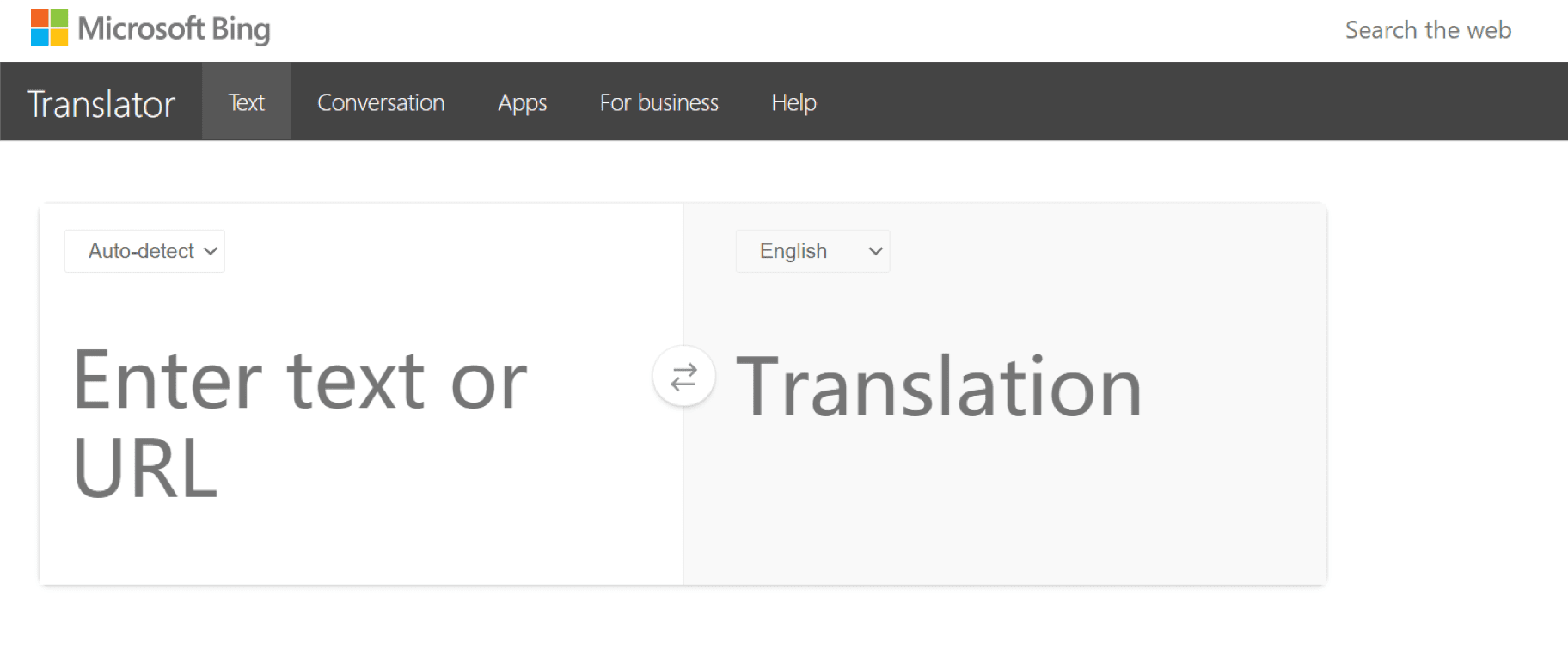1568x652 pixels.
Task: Open the Conversation tab
Action: point(381,102)
